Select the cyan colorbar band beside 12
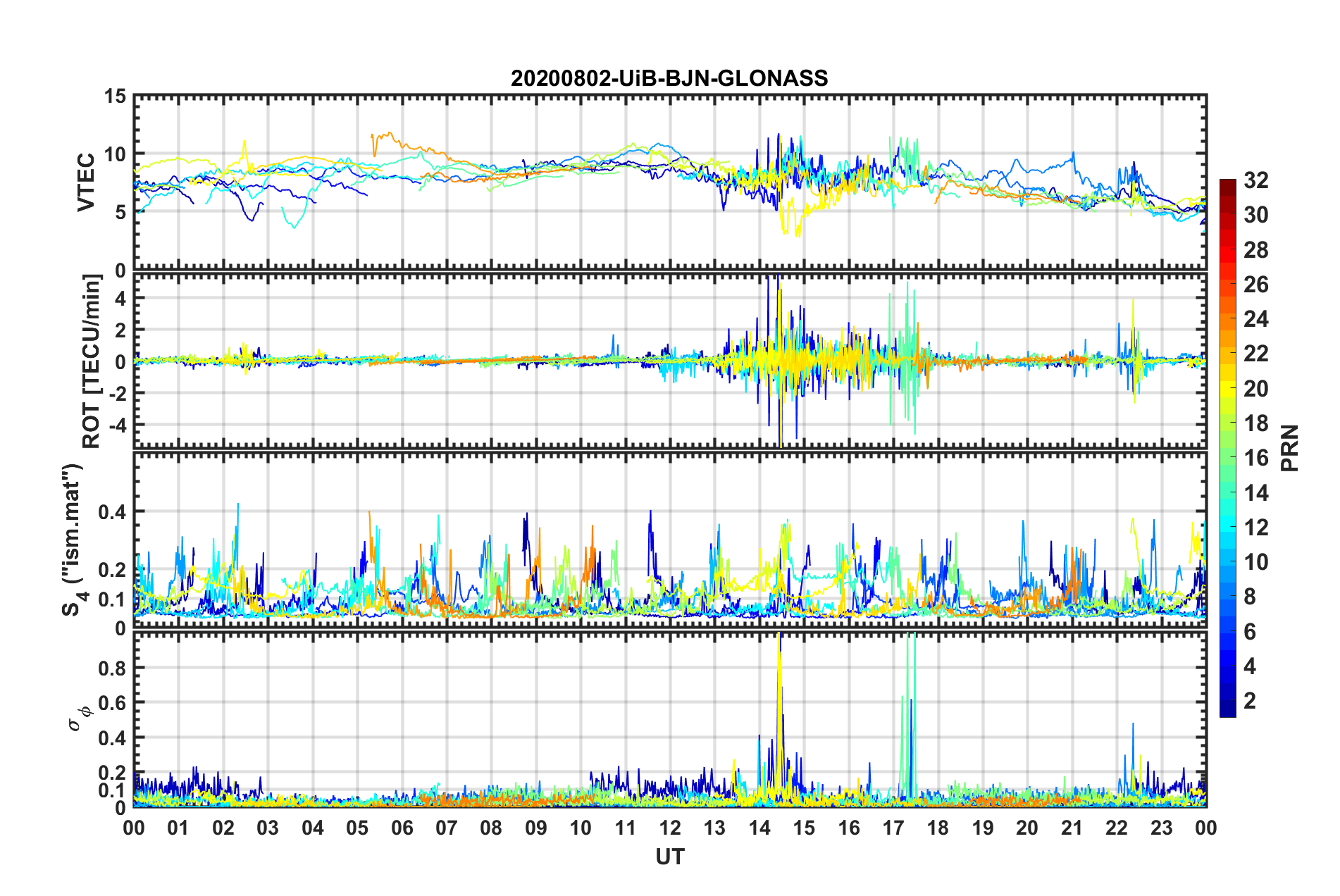The image size is (1340, 896). coord(1227,527)
